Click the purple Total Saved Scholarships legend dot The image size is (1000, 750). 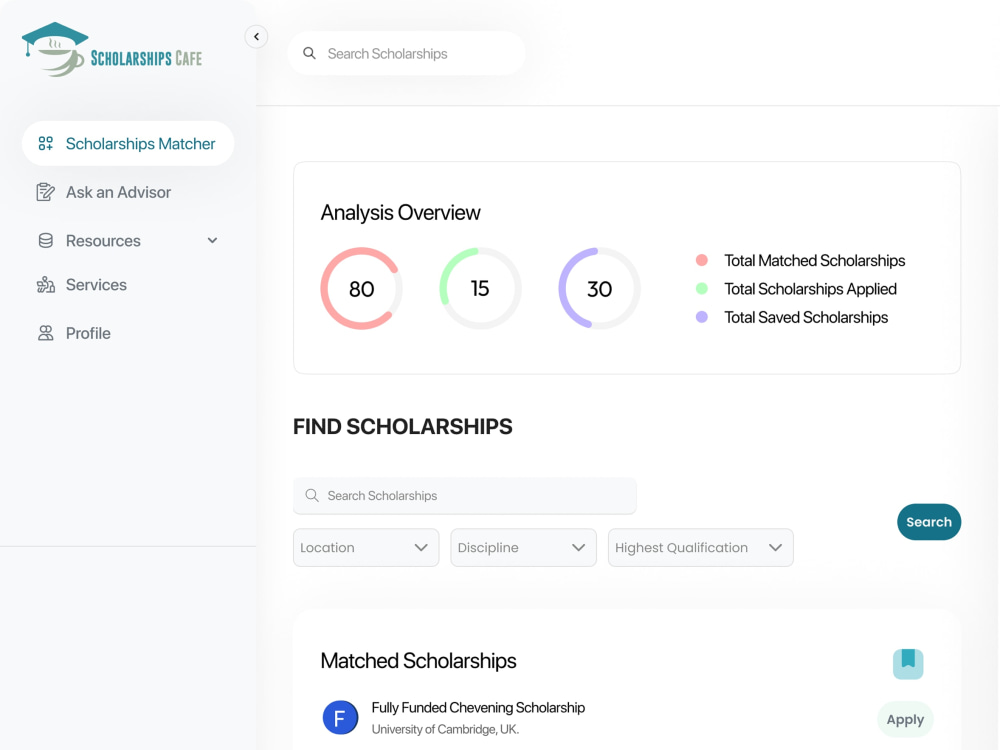(702, 317)
